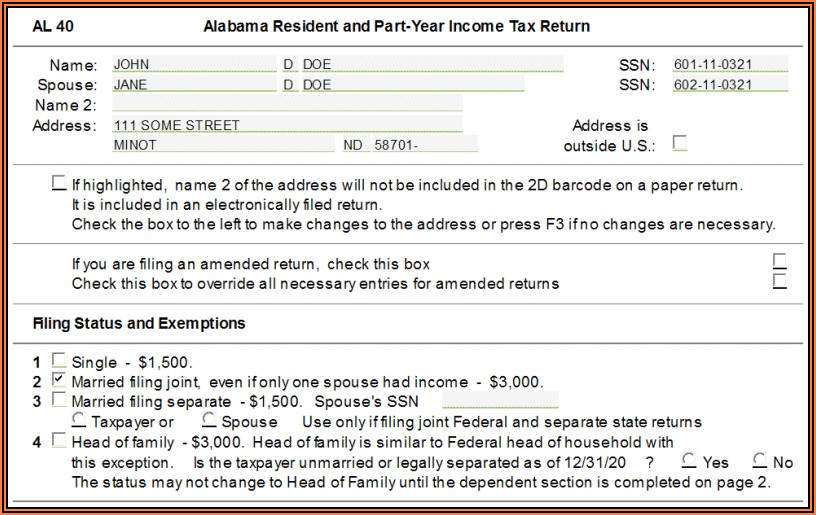Screen dimensions: 816x515
Task: Select the Taxpayer radio option
Action: [79, 421]
